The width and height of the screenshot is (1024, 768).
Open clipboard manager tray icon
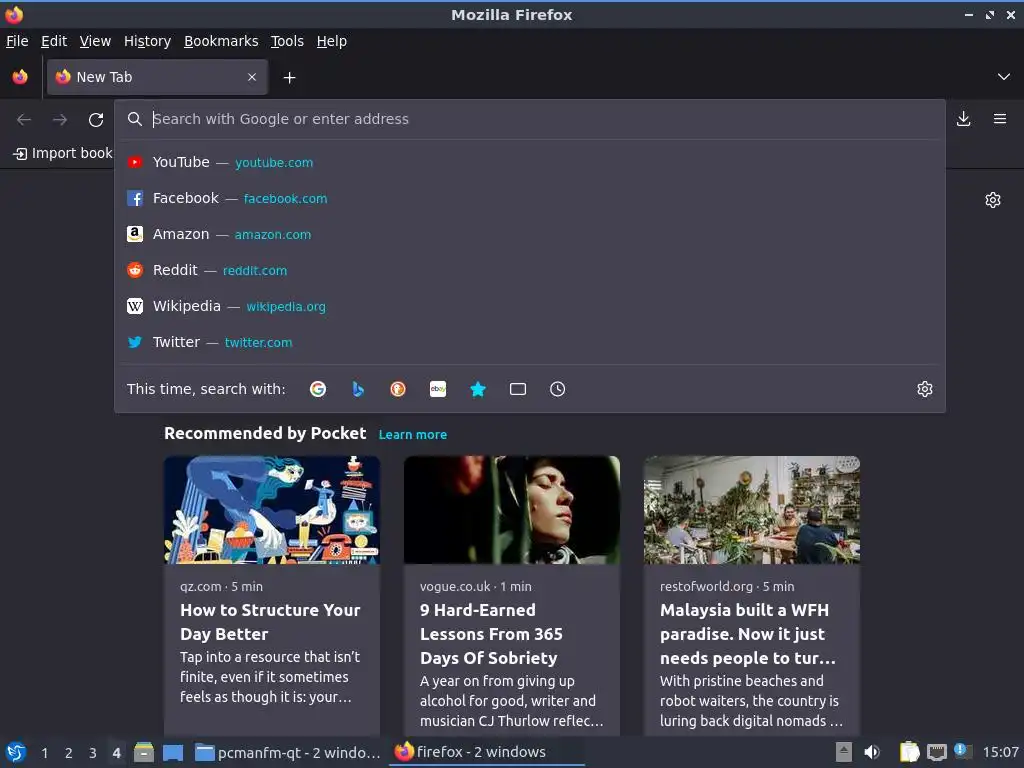pos(910,752)
